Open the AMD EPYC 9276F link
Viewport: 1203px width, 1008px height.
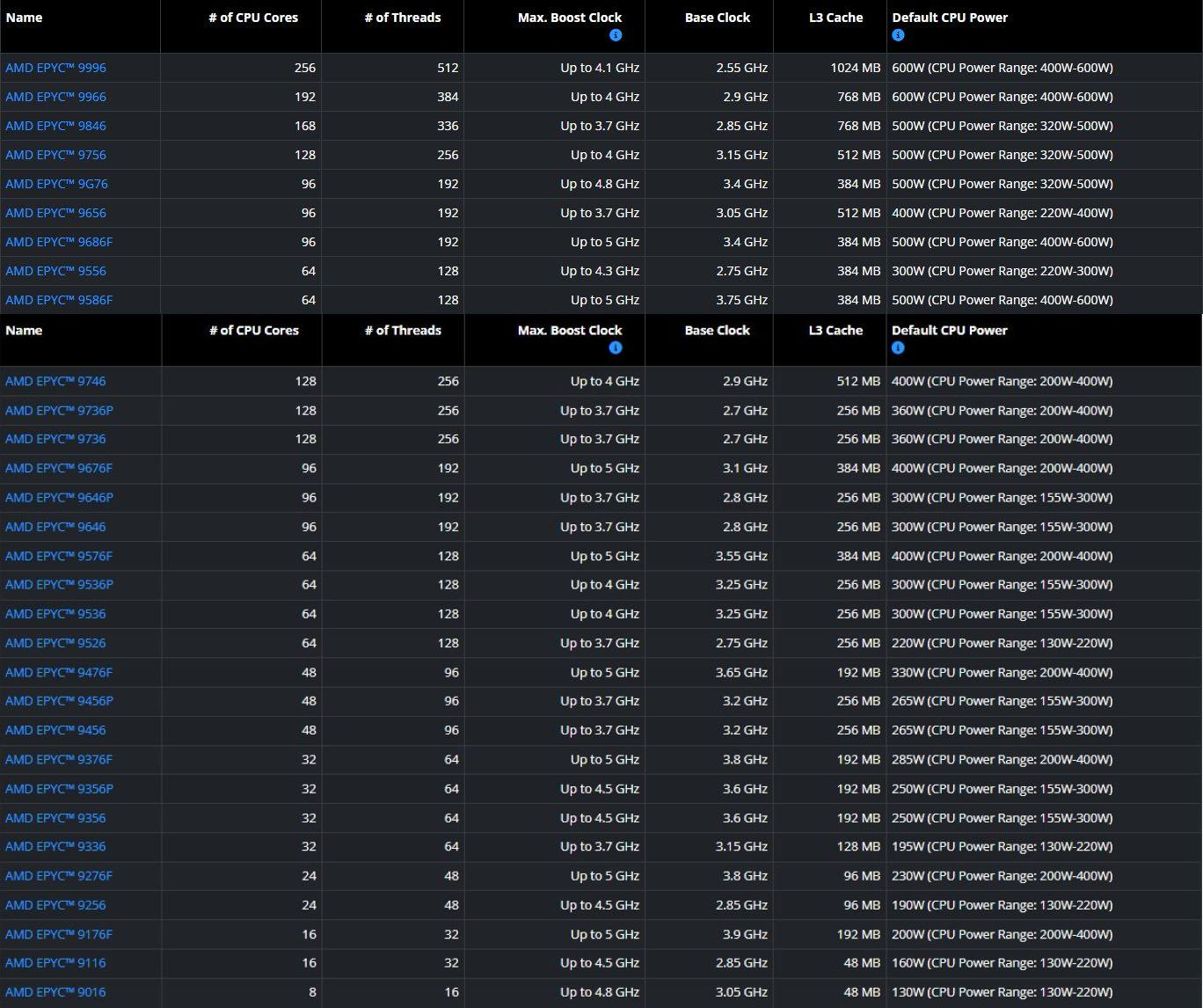[59, 876]
